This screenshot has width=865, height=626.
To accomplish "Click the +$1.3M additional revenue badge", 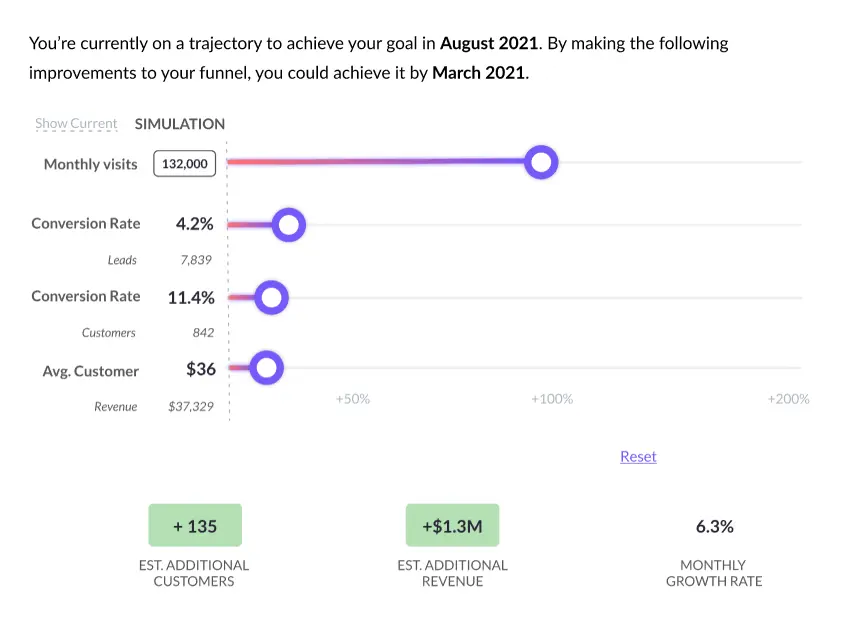I will coord(452,525).
